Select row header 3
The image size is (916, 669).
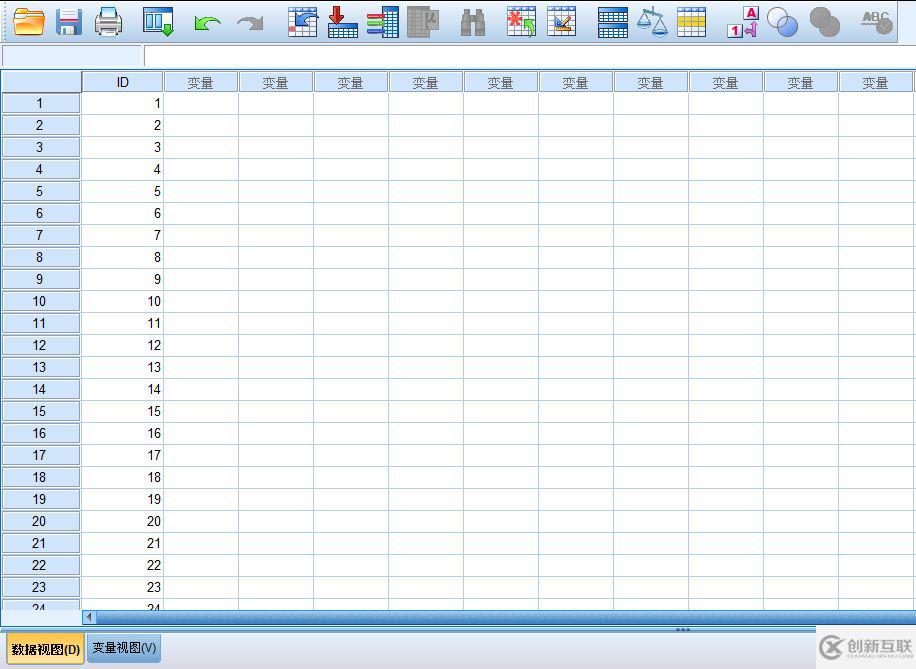pyautogui.click(x=41, y=147)
